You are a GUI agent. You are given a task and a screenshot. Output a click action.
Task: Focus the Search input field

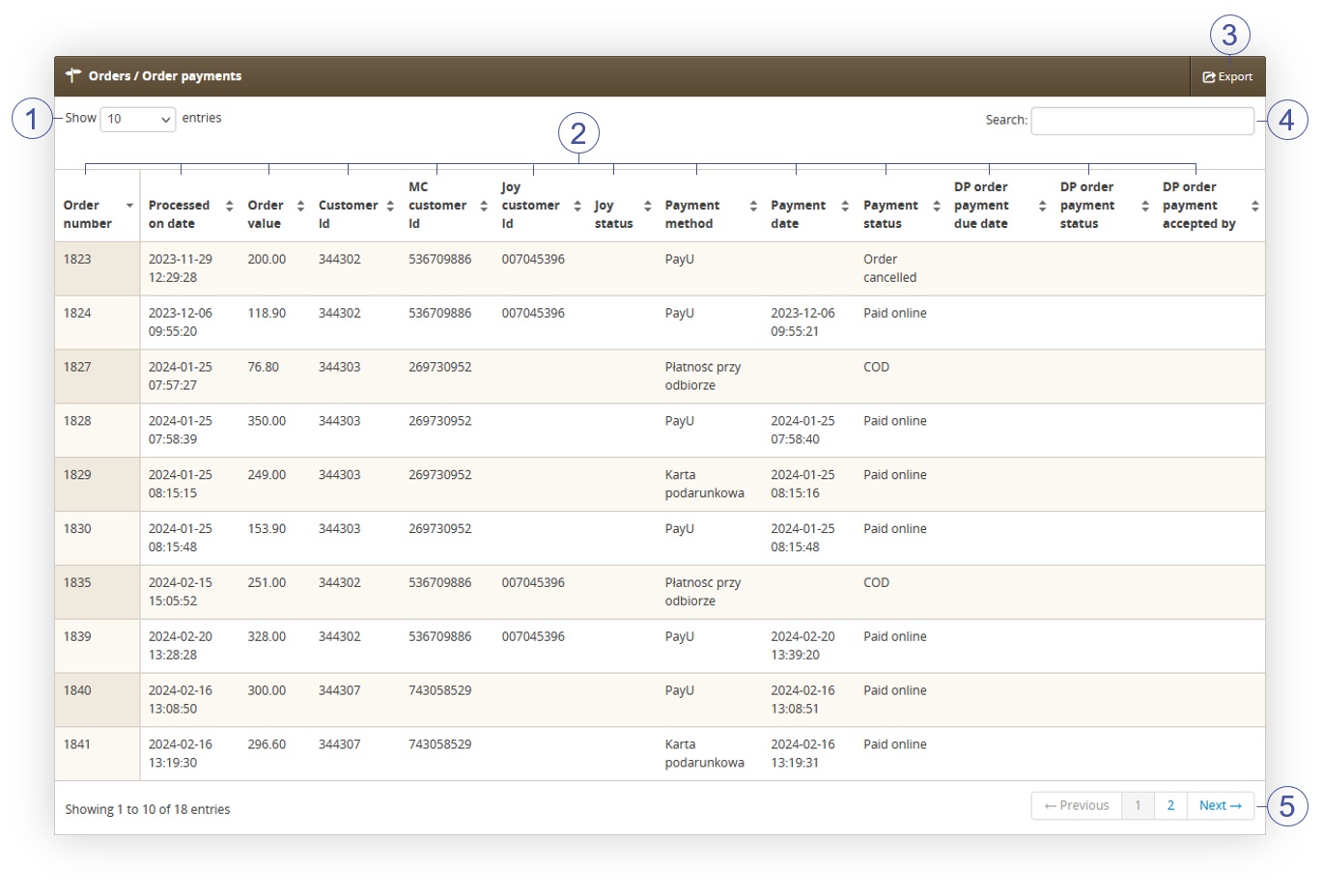click(x=1142, y=121)
